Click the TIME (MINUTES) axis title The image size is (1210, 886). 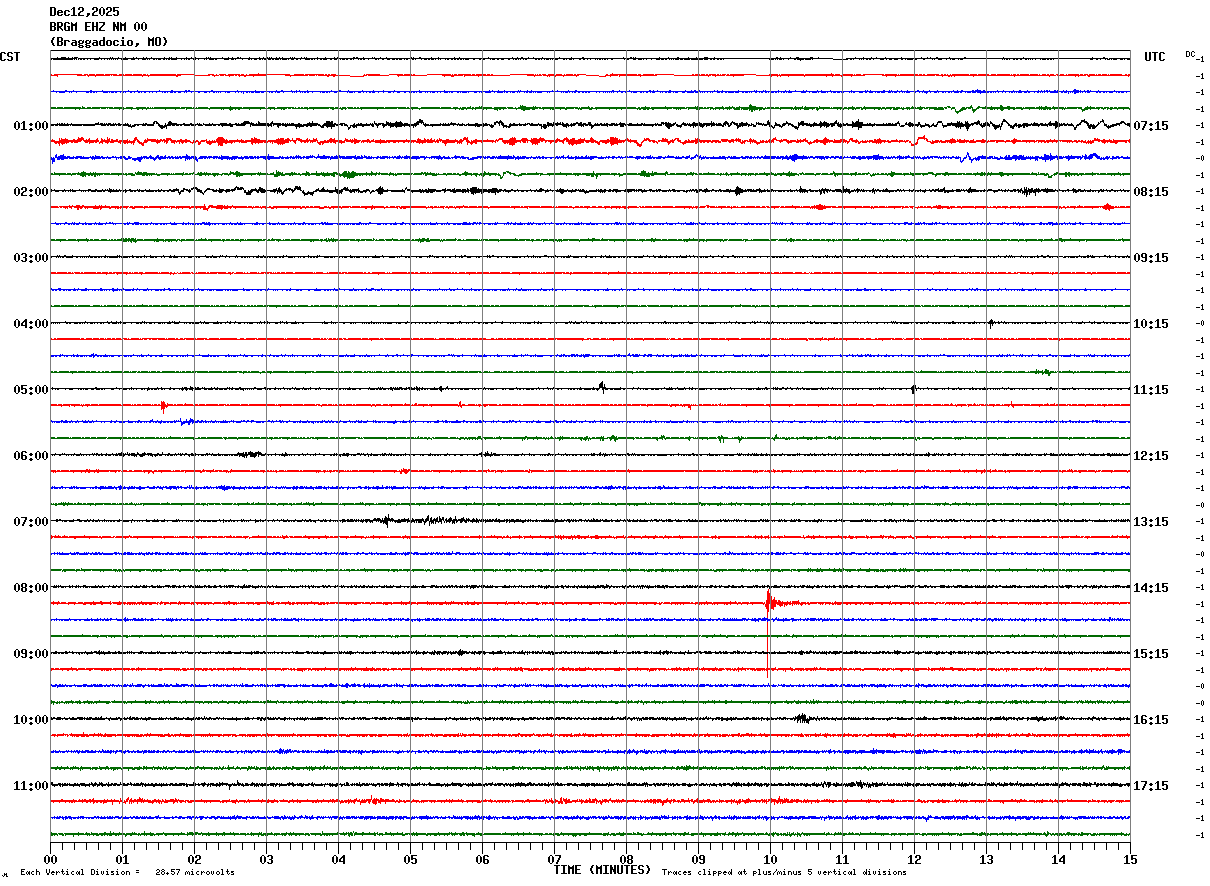click(603, 870)
